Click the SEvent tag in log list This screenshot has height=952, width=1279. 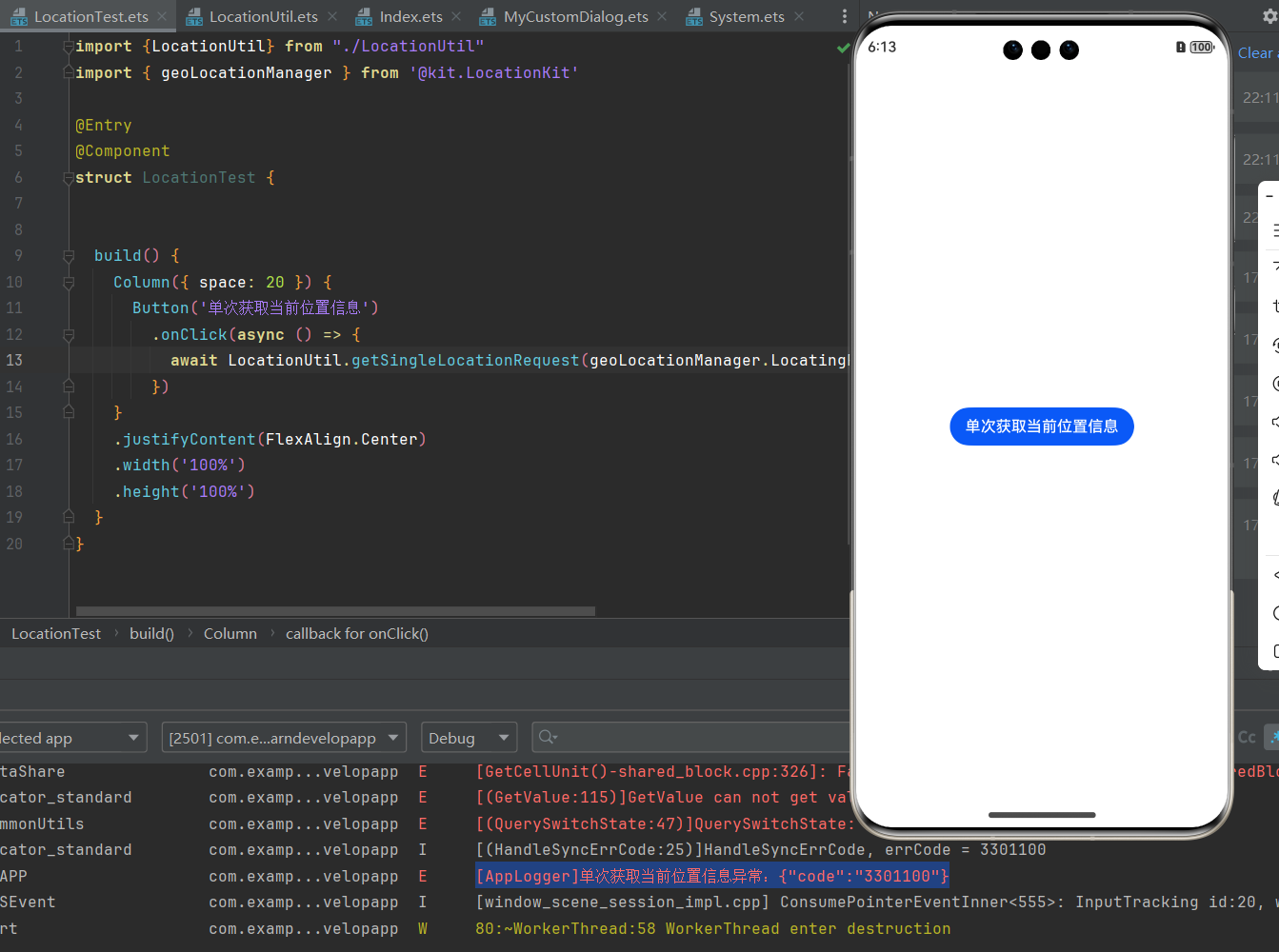(x=28, y=902)
